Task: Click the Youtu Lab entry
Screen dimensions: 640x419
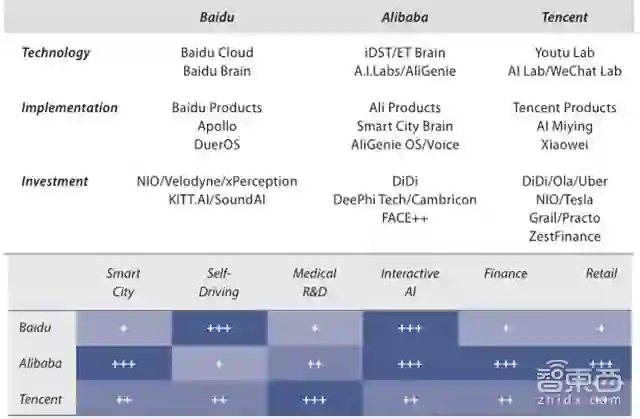Action: pyautogui.click(x=564, y=52)
